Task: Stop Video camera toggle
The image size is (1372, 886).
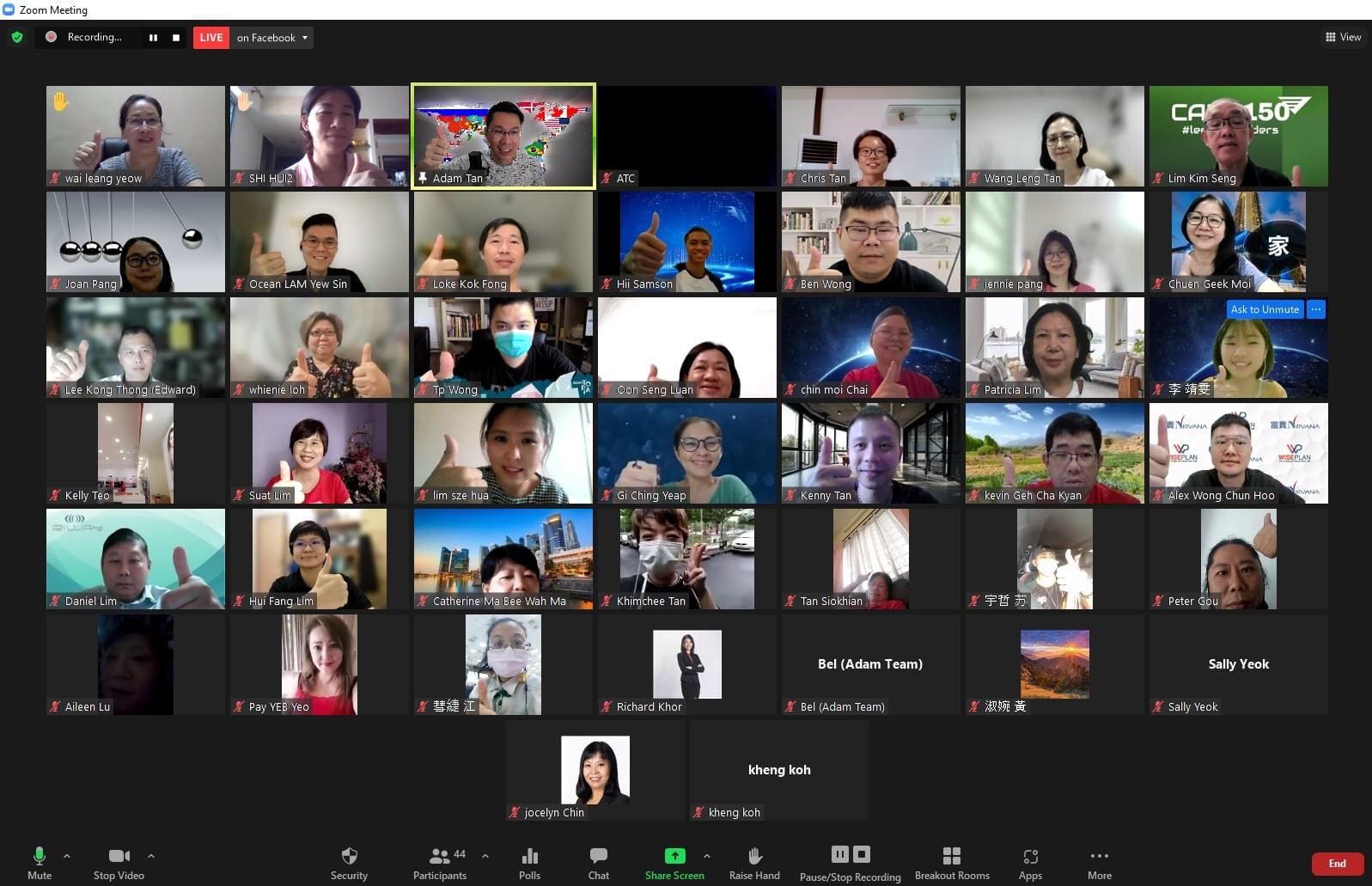Action: pyautogui.click(x=119, y=862)
